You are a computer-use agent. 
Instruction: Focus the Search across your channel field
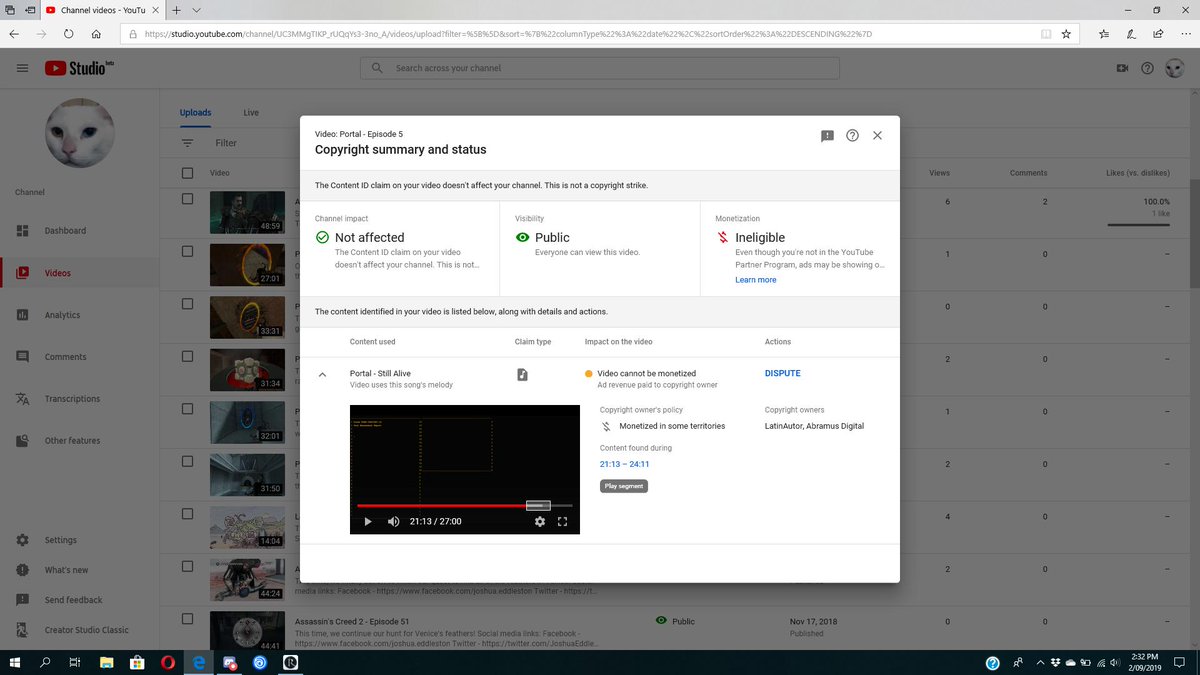tap(600, 68)
